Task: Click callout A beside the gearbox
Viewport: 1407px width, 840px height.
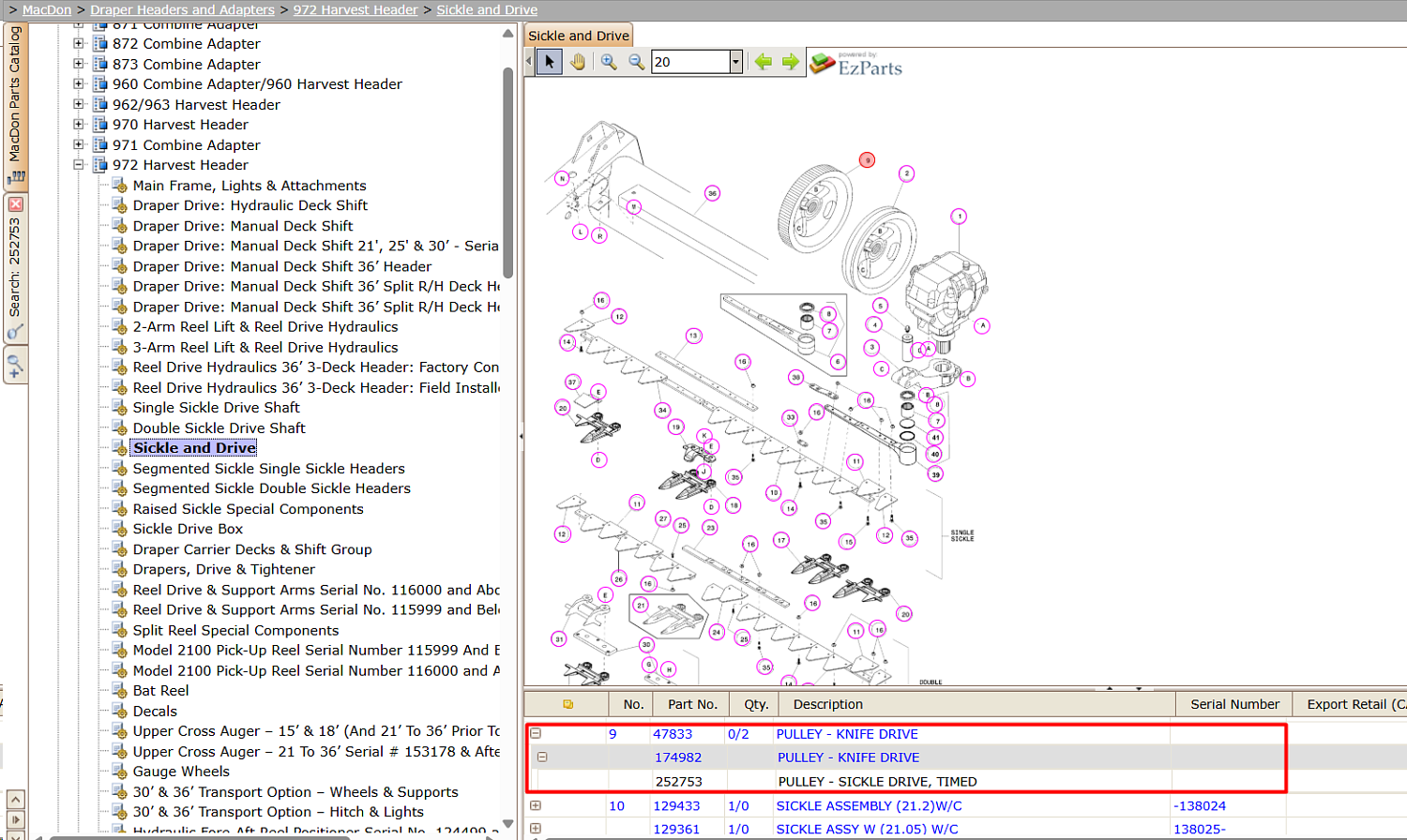Action: [x=982, y=326]
